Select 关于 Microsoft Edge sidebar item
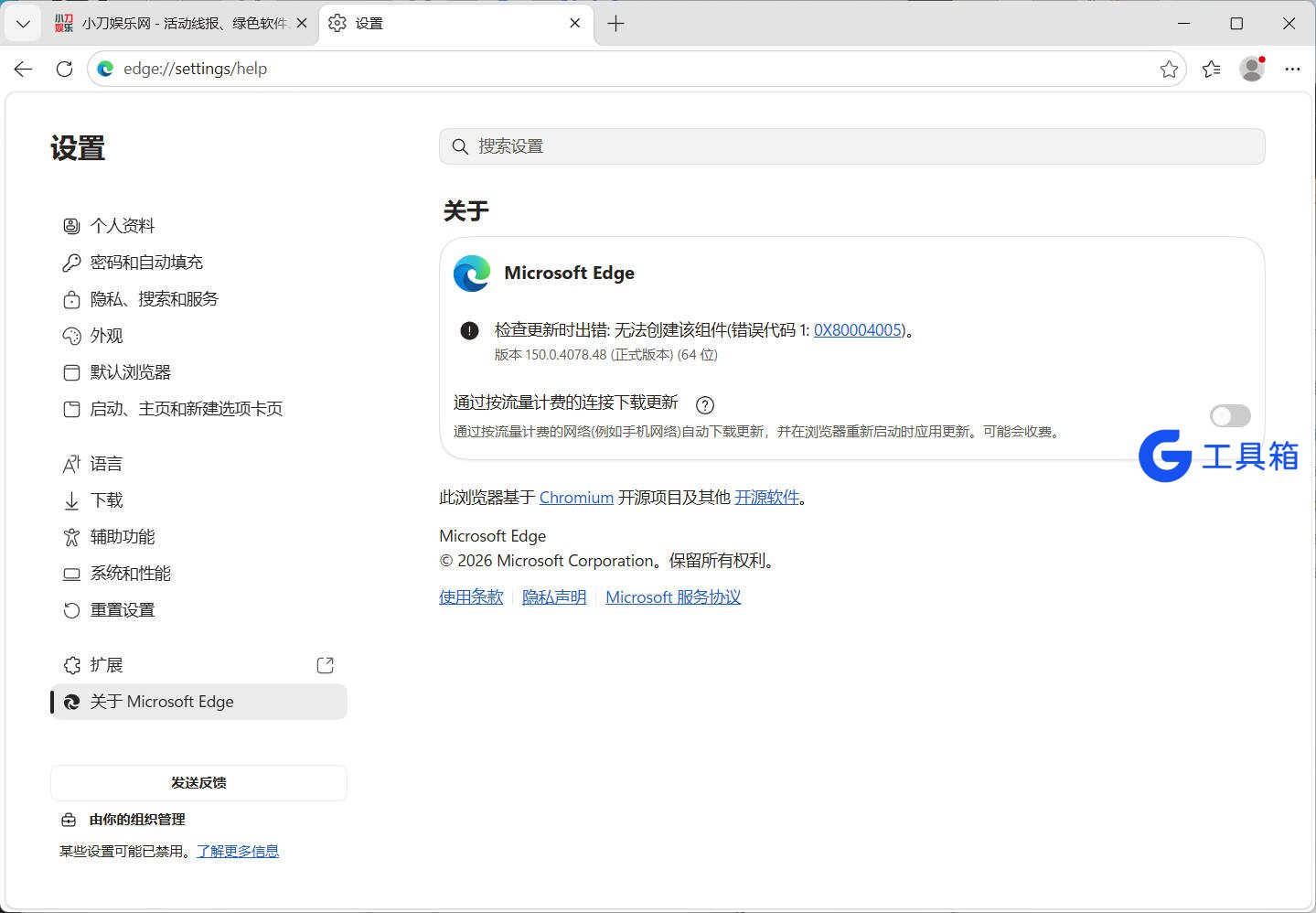This screenshot has width=1316, height=913. pos(198,702)
